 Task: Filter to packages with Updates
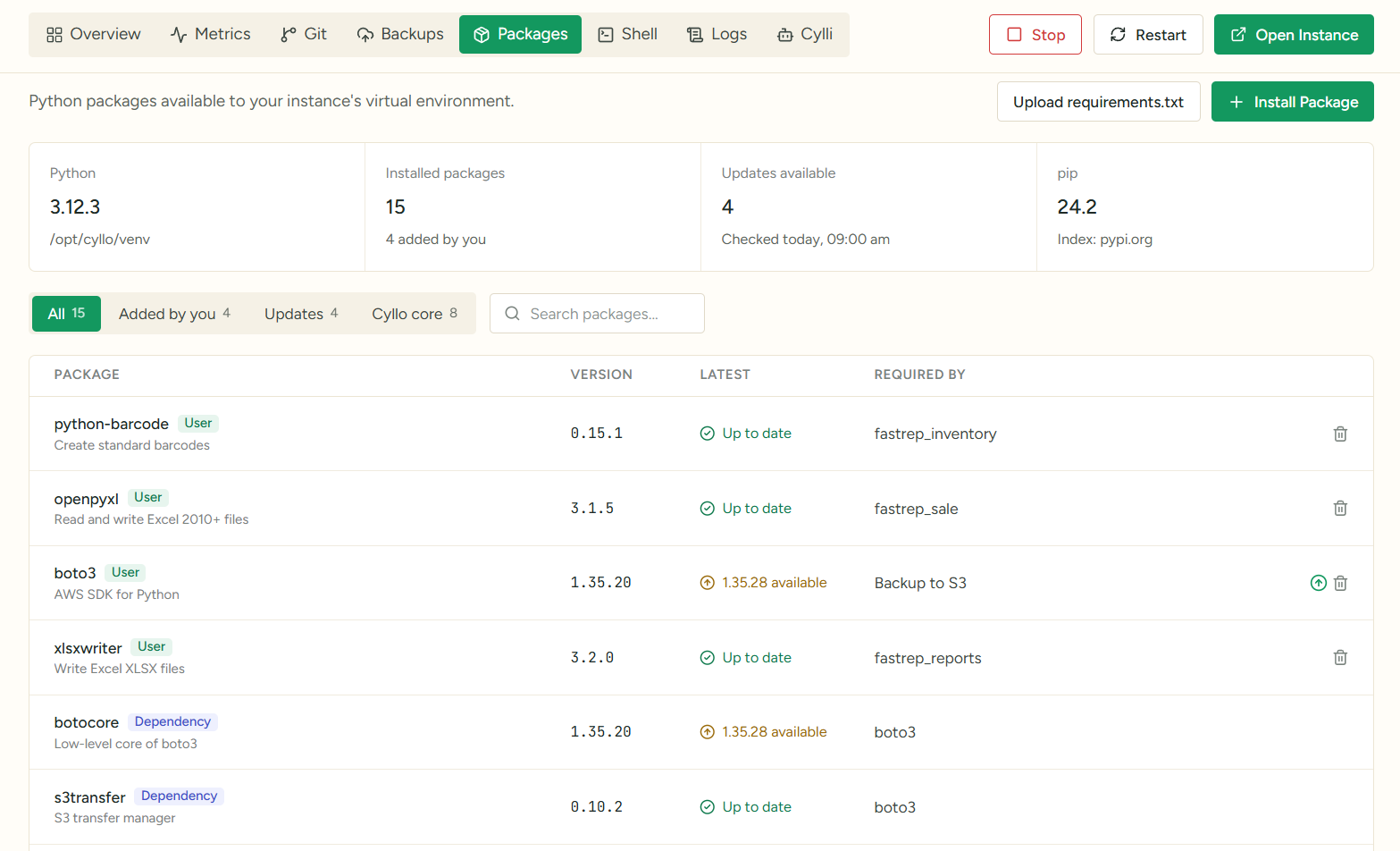(301, 314)
